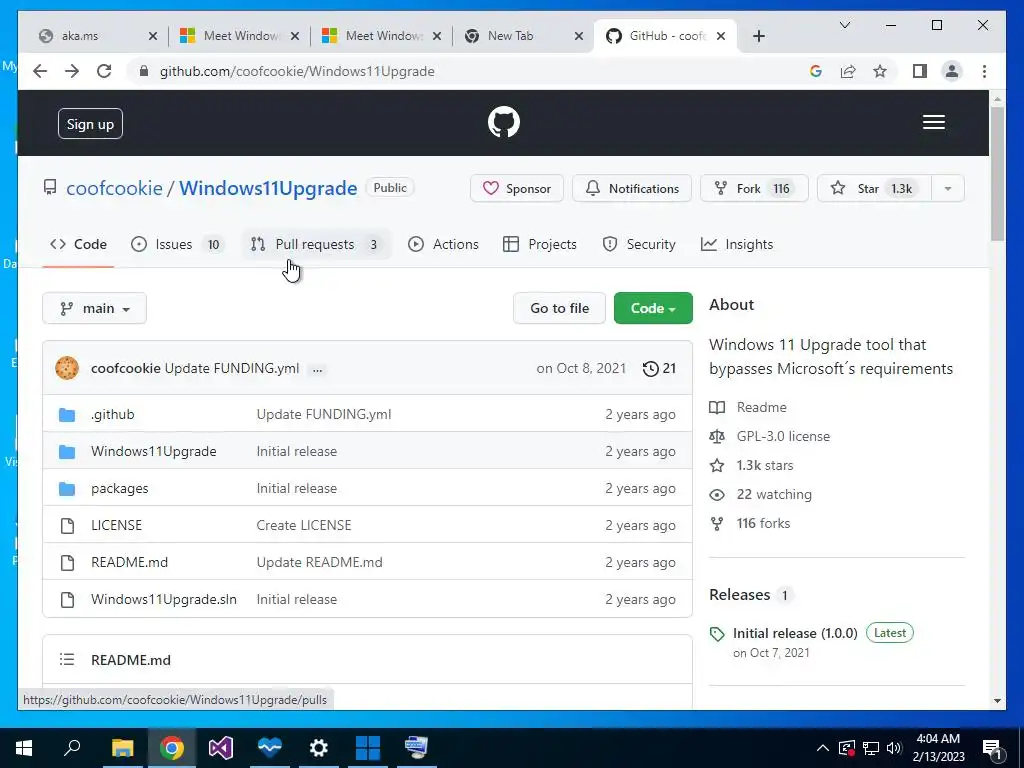Bookmark this page with the star icon
Image resolution: width=1024 pixels, height=768 pixels.
click(880, 71)
